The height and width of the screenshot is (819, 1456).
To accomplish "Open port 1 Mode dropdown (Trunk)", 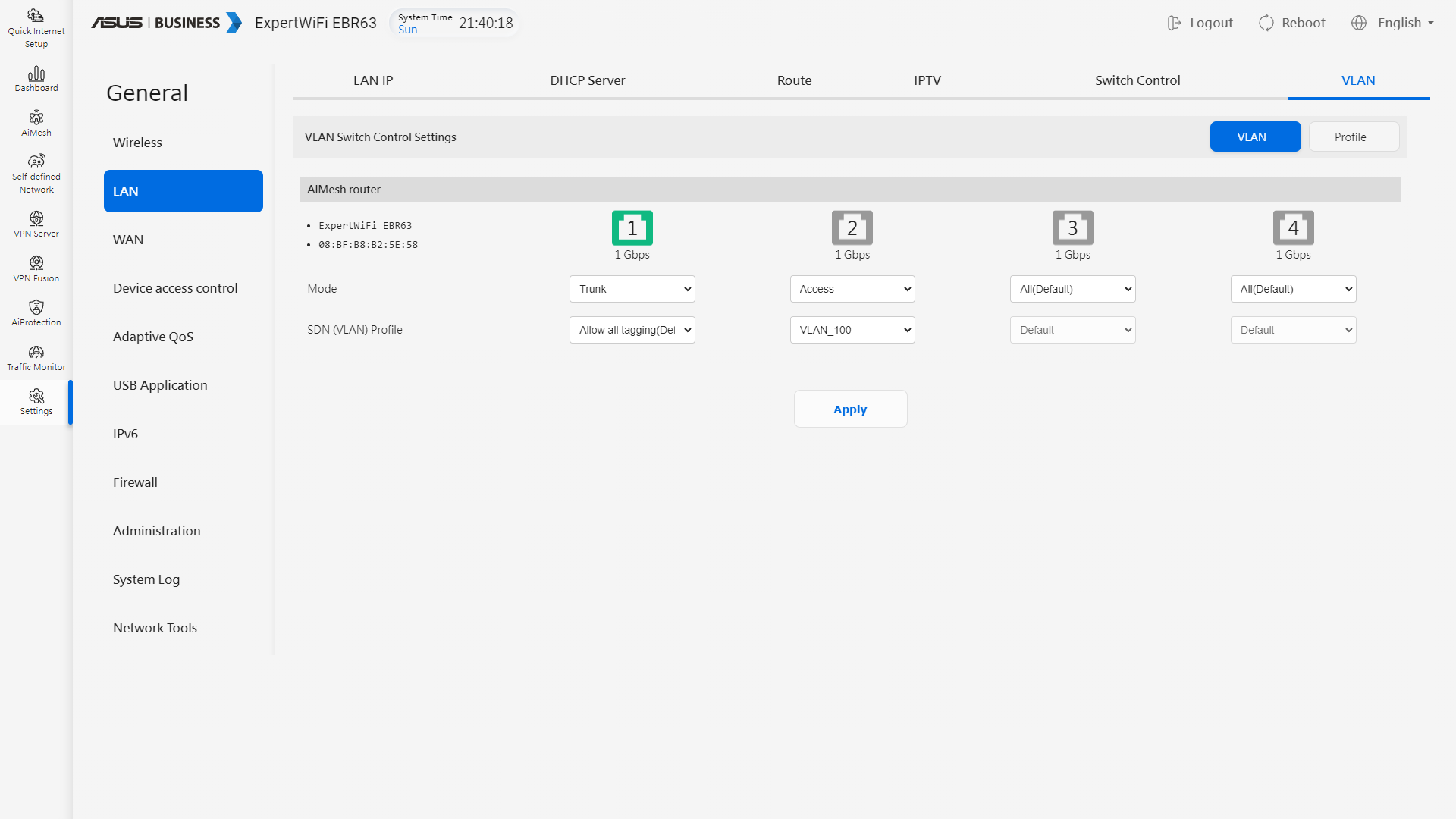I will (632, 289).
